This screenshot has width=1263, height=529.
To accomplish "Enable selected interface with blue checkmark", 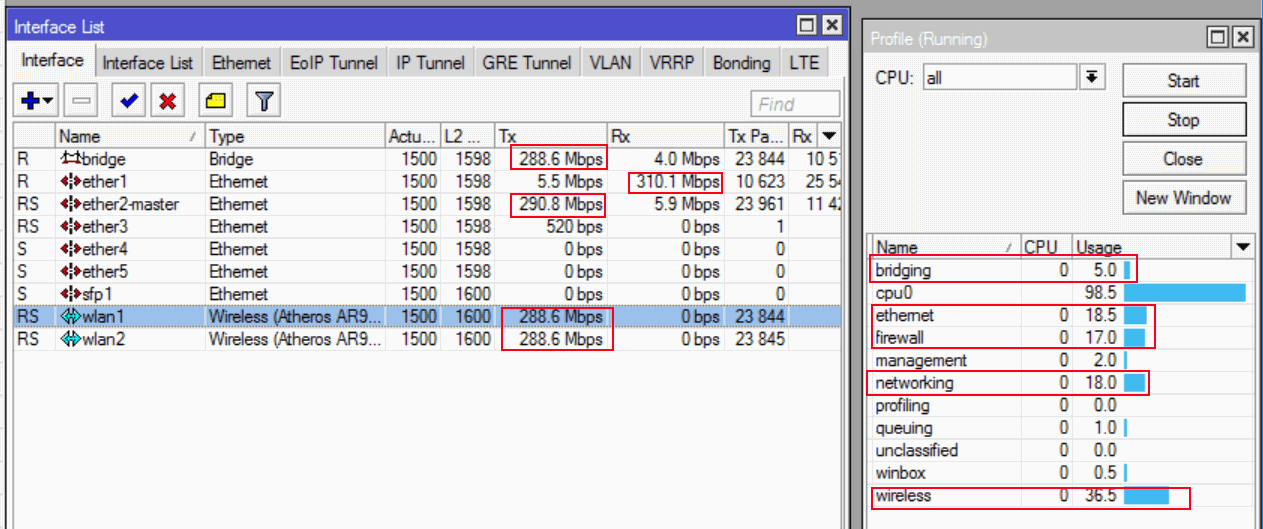I will click(x=129, y=100).
